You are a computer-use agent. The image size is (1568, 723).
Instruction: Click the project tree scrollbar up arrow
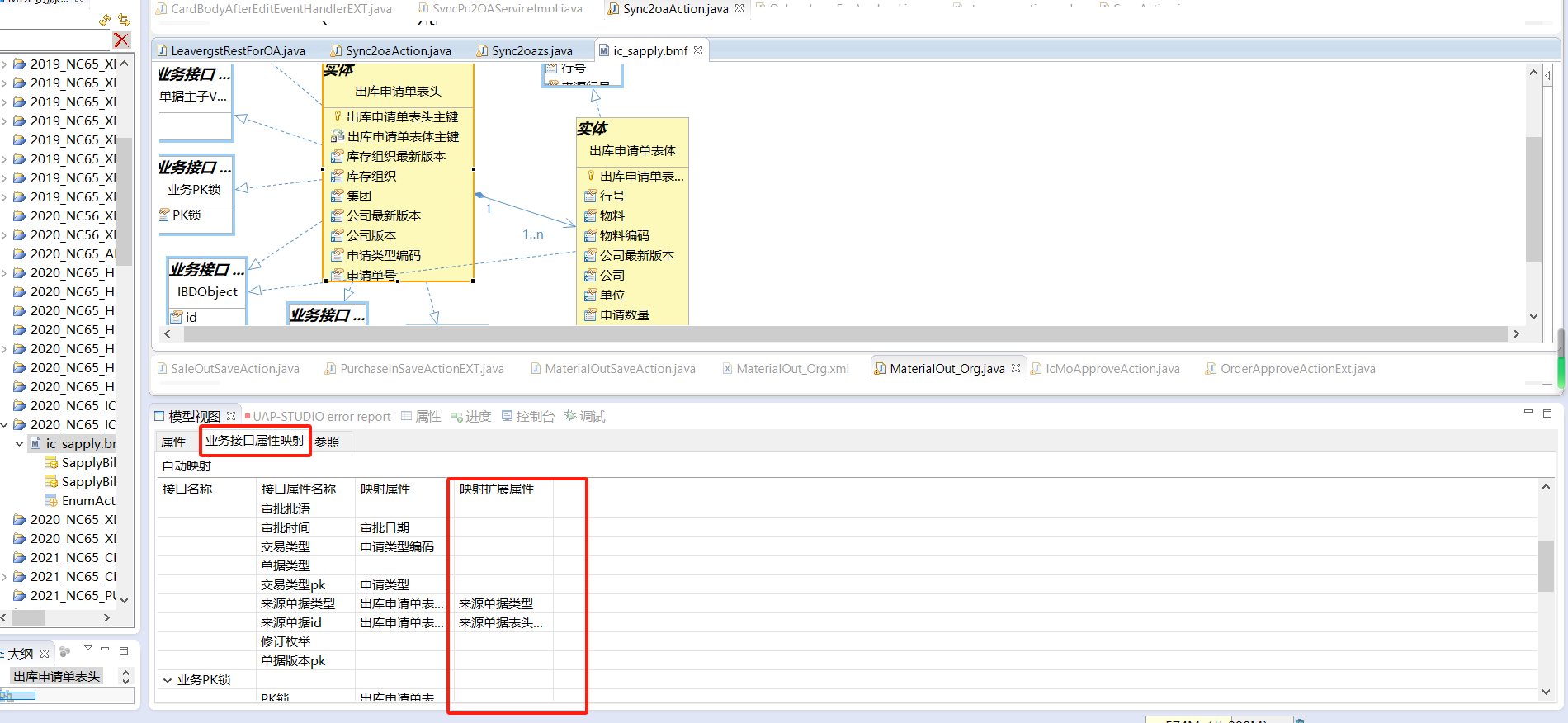click(x=125, y=64)
